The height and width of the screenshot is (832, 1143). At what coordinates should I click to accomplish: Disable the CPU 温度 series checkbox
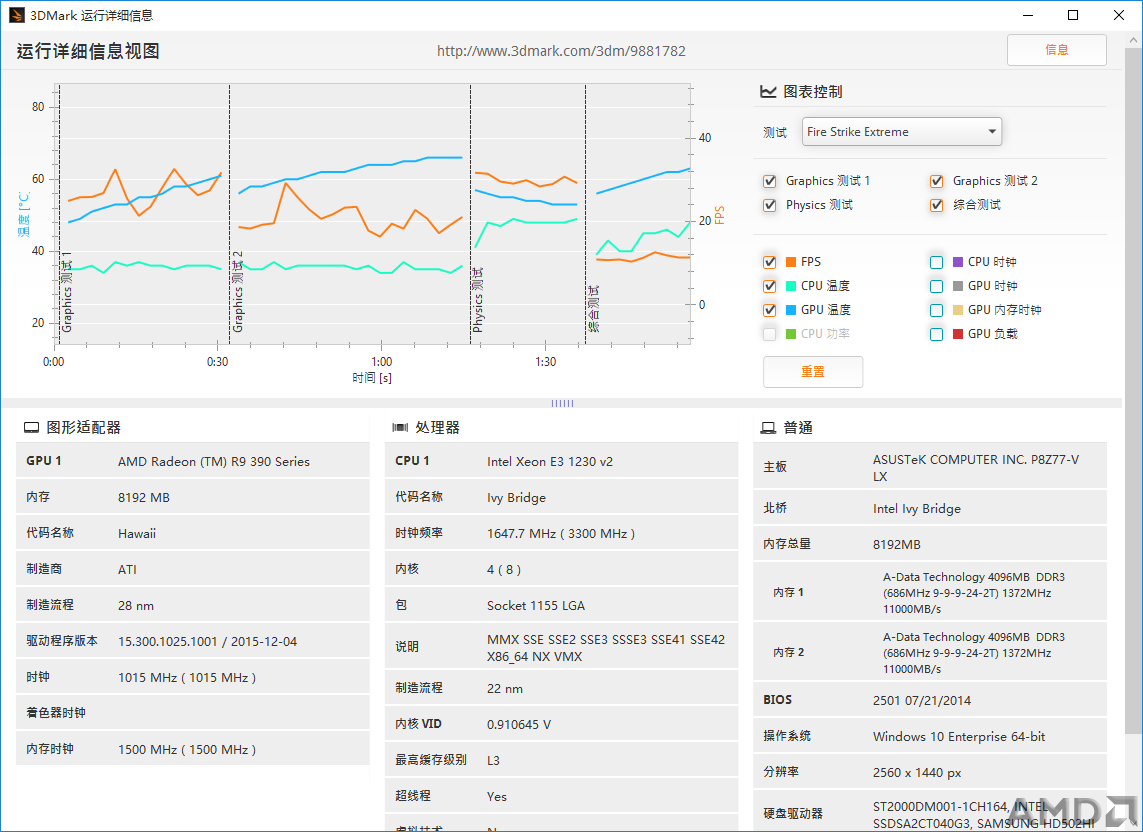769,286
